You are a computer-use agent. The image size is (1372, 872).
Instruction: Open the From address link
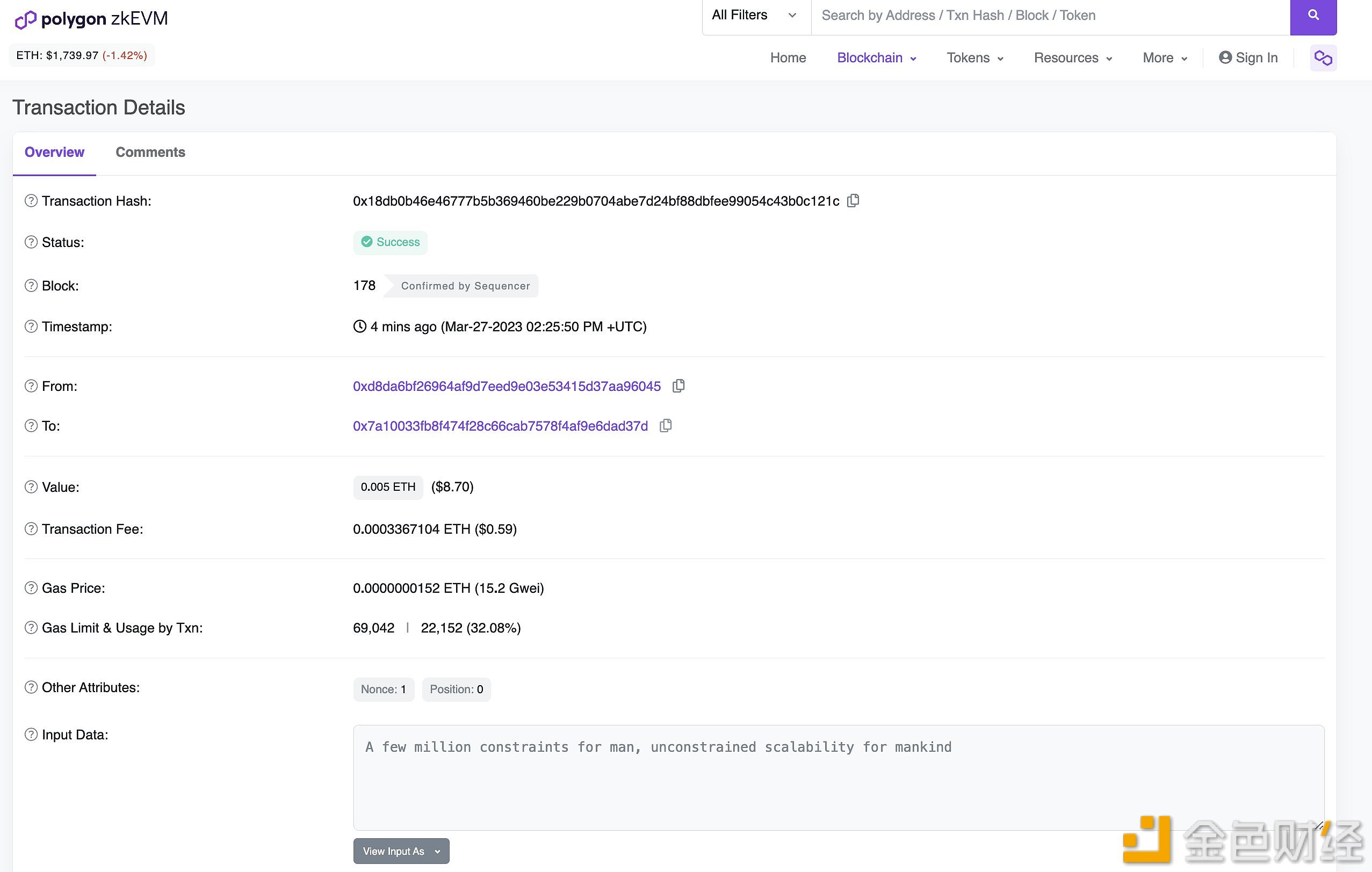pos(507,386)
